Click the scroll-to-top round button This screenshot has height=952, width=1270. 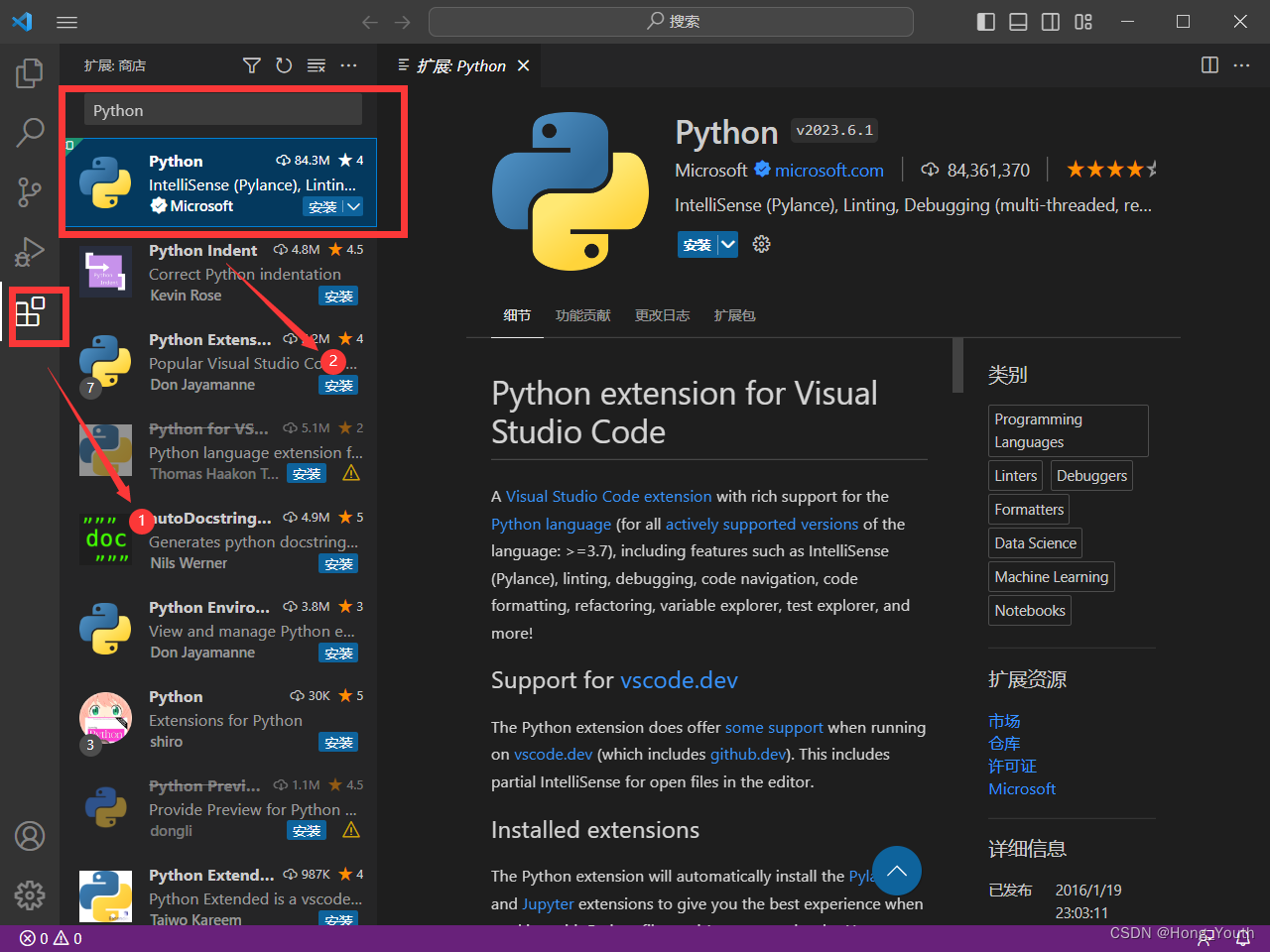point(897,871)
